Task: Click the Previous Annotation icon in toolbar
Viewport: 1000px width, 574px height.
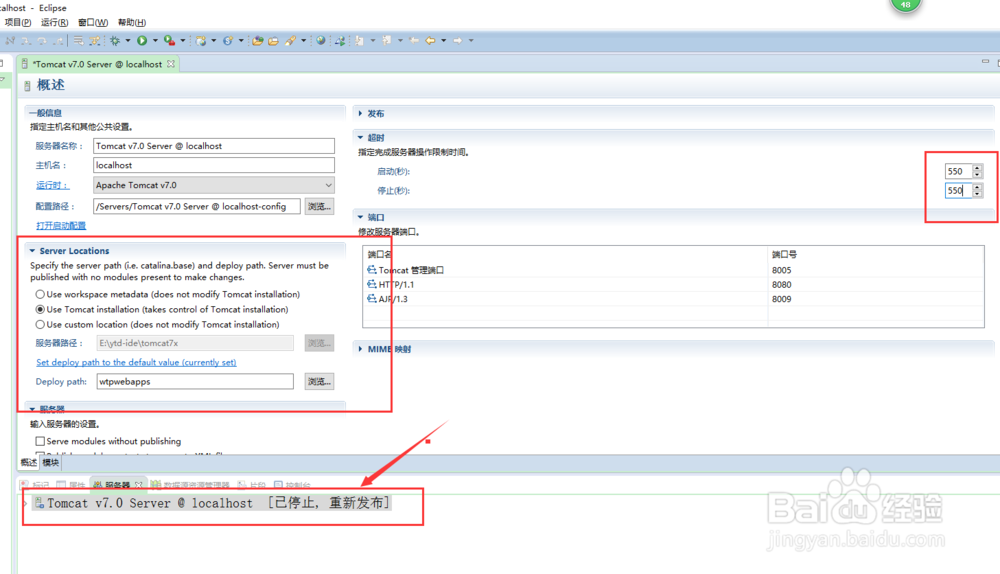Action: pyautogui.click(x=386, y=41)
